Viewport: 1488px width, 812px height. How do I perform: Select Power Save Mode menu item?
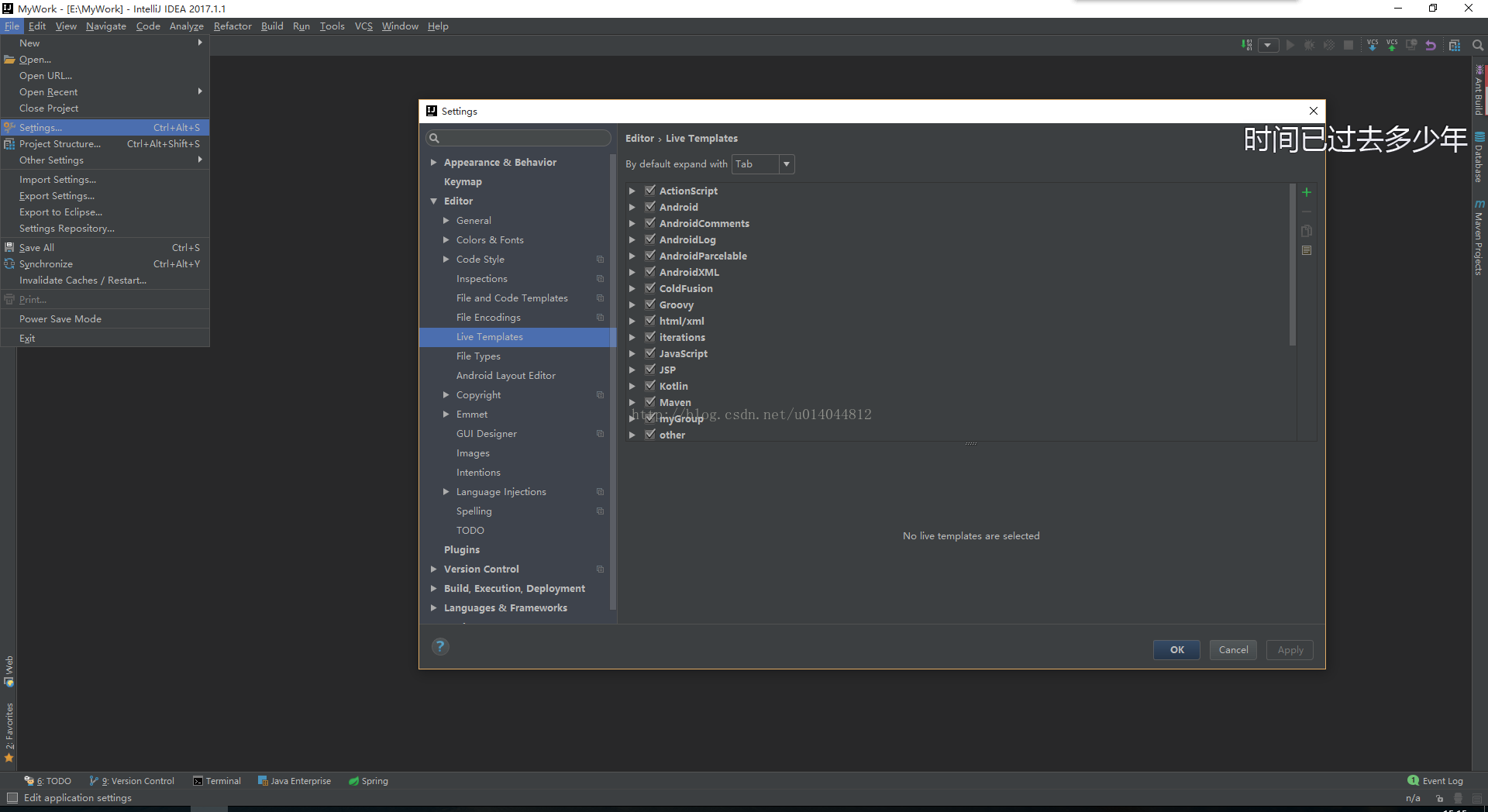[105, 319]
